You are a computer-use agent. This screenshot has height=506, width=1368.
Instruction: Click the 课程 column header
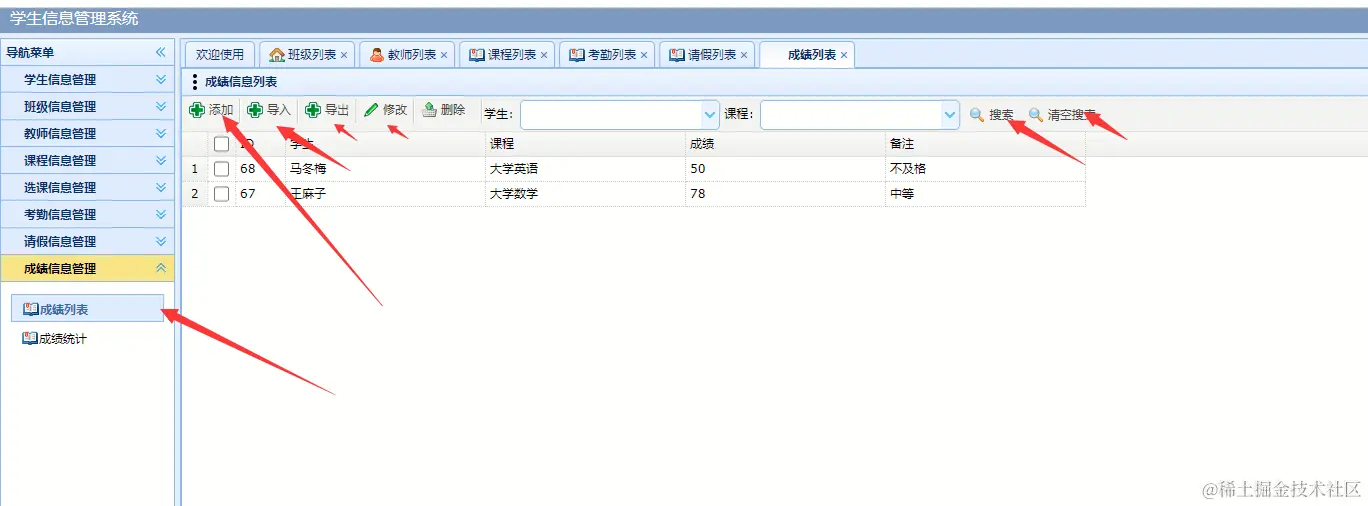tap(585, 144)
